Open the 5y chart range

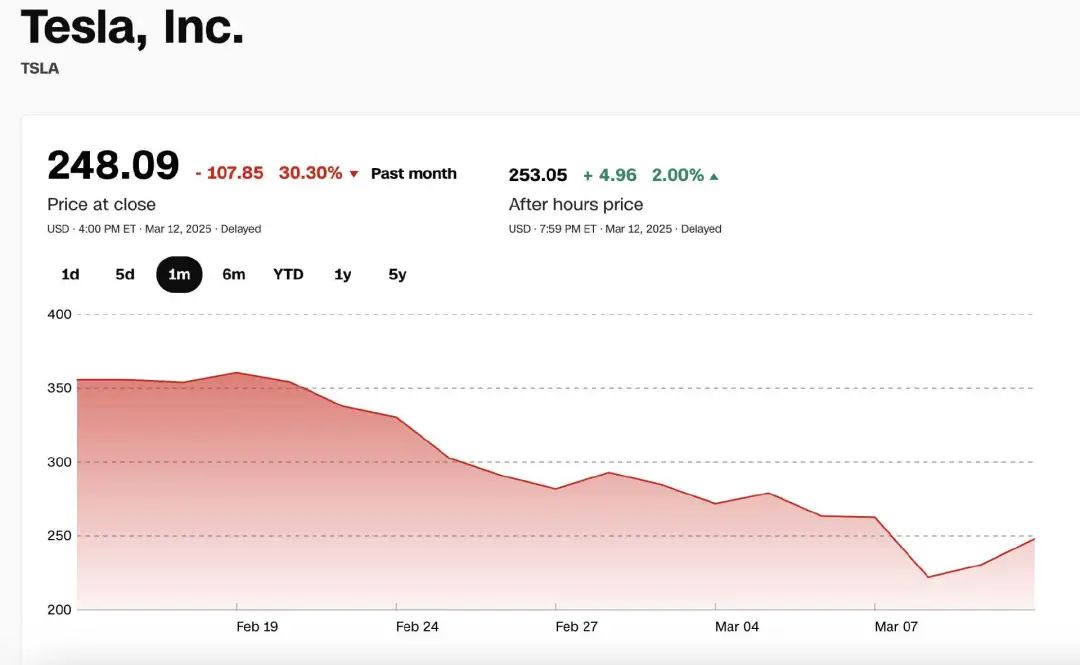click(397, 274)
